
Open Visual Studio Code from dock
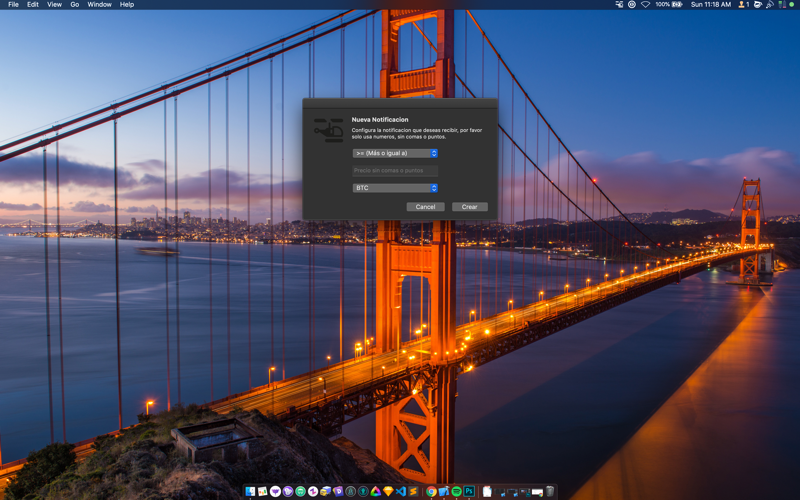(x=401, y=492)
